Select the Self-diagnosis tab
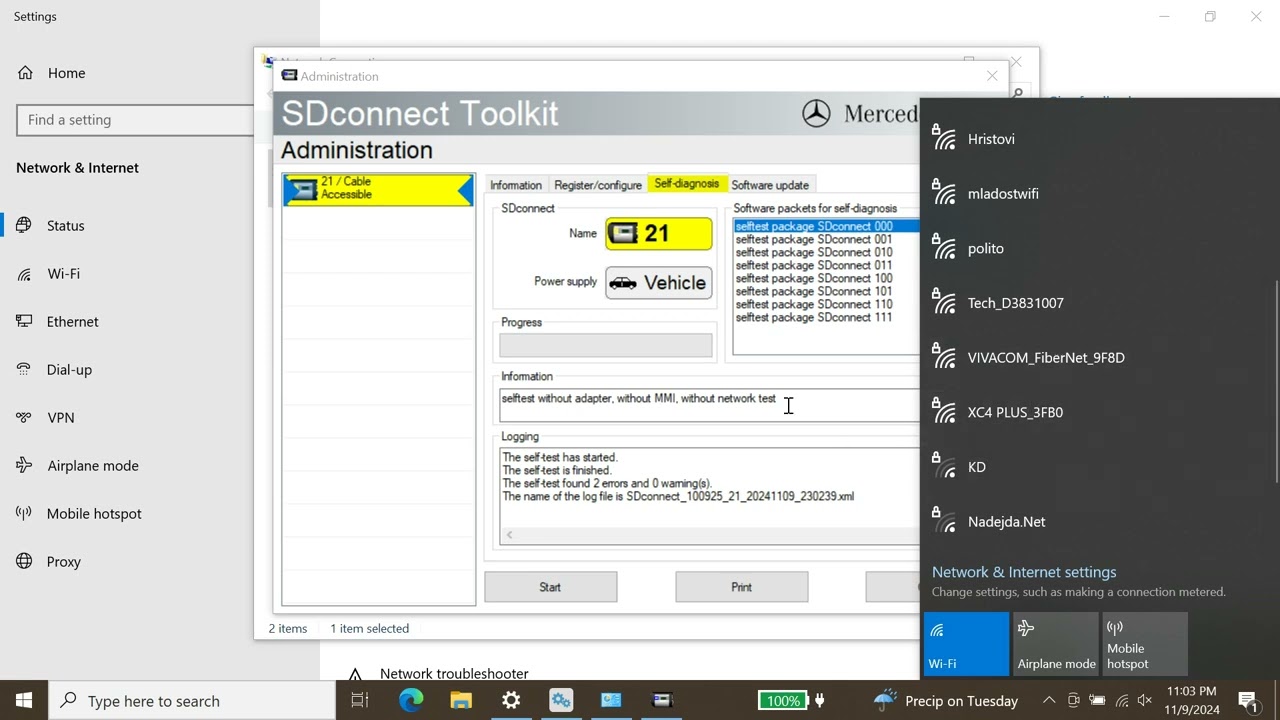1280x720 pixels. click(x=686, y=184)
